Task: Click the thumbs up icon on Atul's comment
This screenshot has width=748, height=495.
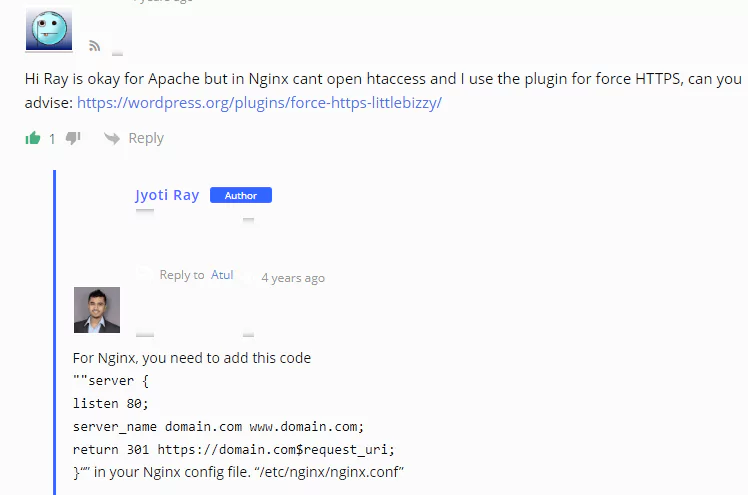Action: [x=33, y=138]
